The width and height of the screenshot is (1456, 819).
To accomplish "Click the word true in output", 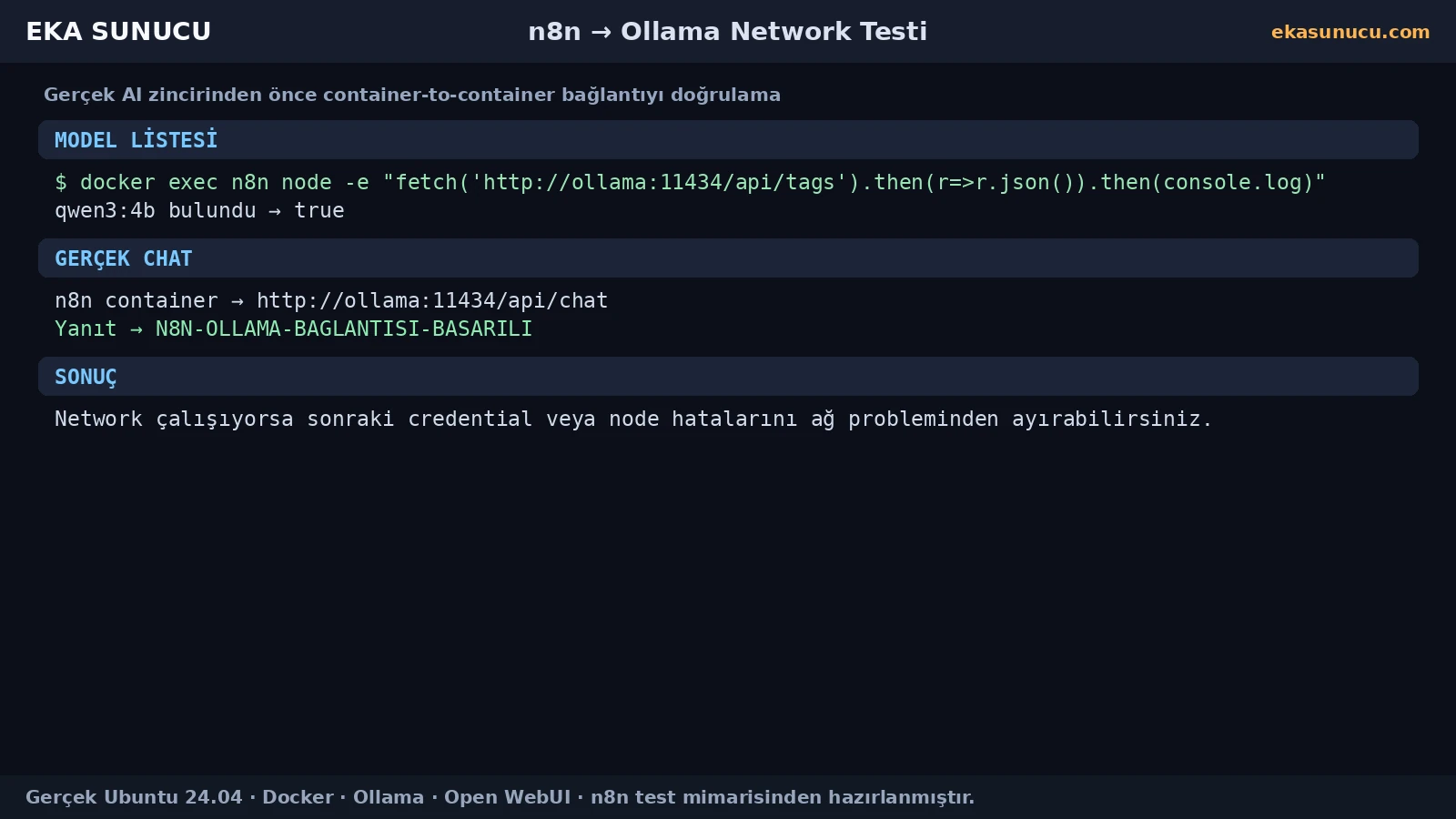I will click(x=319, y=210).
